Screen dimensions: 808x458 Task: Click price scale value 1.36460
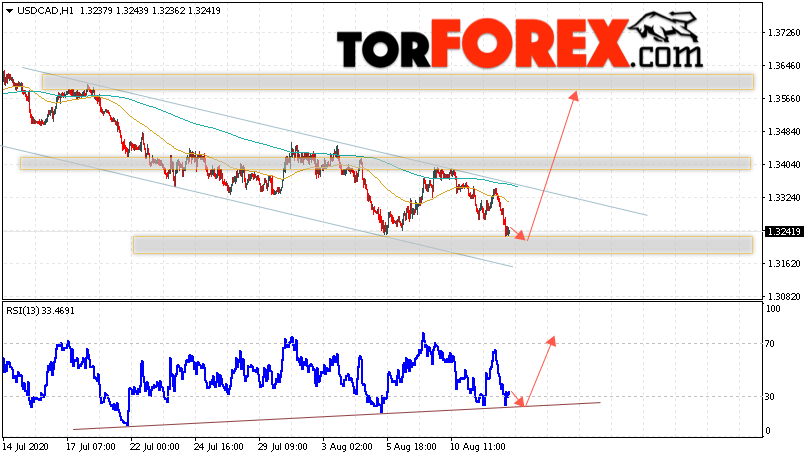(x=784, y=65)
